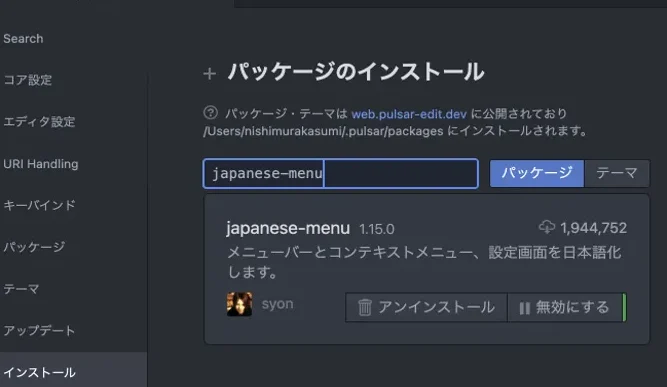The height and width of the screenshot is (387, 667).
Task: Open コア設定 in the sidebar
Action: [x=28, y=80]
